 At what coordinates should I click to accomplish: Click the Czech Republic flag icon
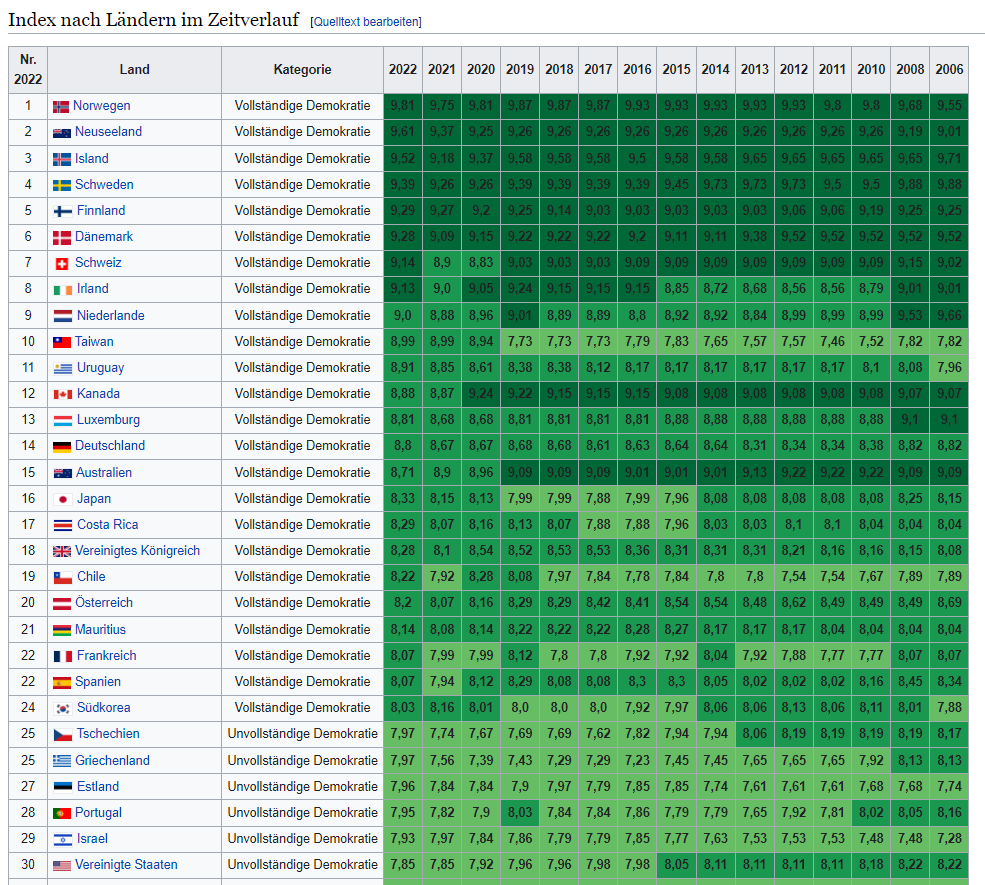tap(63, 734)
